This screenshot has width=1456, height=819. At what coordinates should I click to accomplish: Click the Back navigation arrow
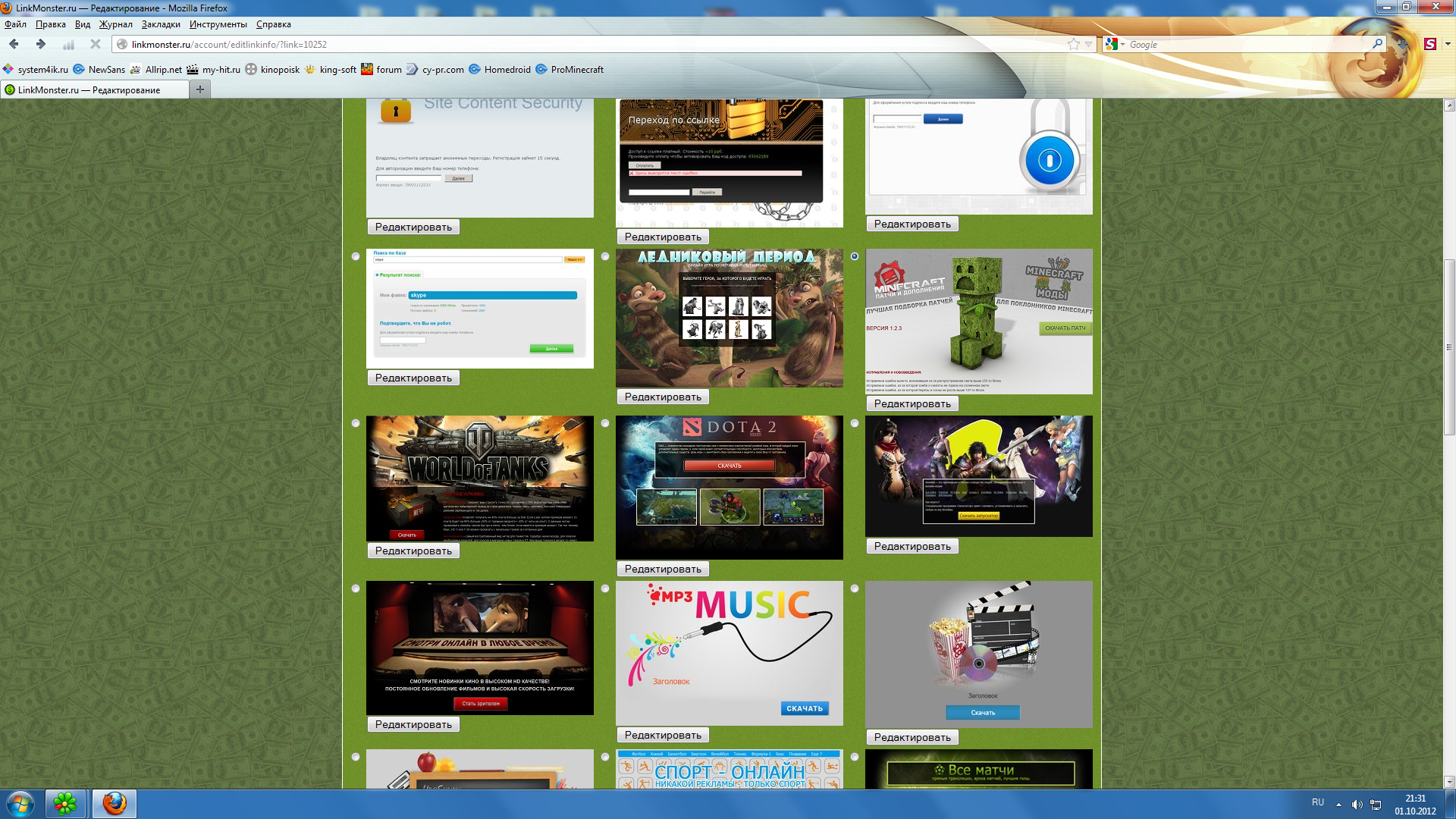coord(14,44)
